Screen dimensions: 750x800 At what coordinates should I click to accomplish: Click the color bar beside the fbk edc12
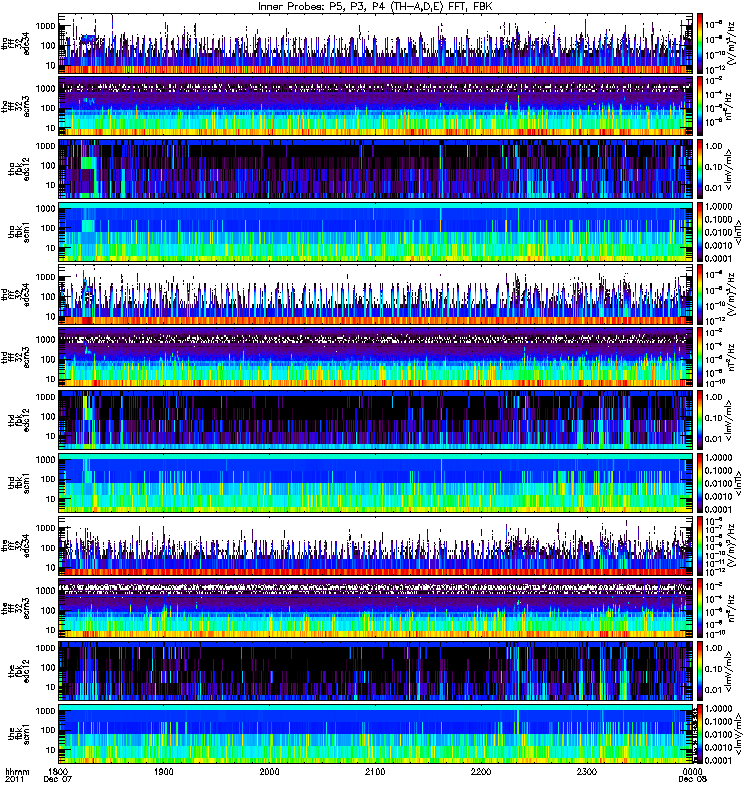[700, 671]
